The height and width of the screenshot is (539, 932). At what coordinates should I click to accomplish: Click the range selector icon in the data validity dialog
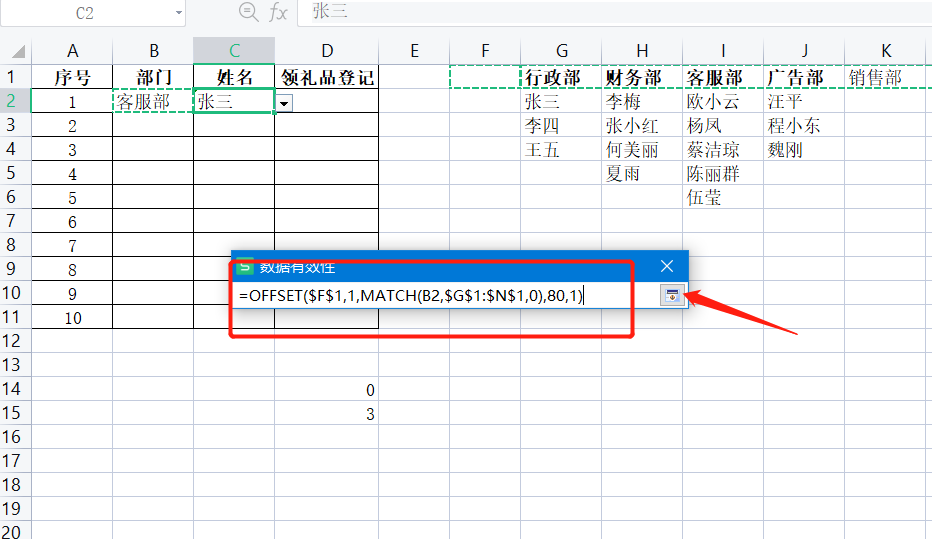(x=672, y=295)
